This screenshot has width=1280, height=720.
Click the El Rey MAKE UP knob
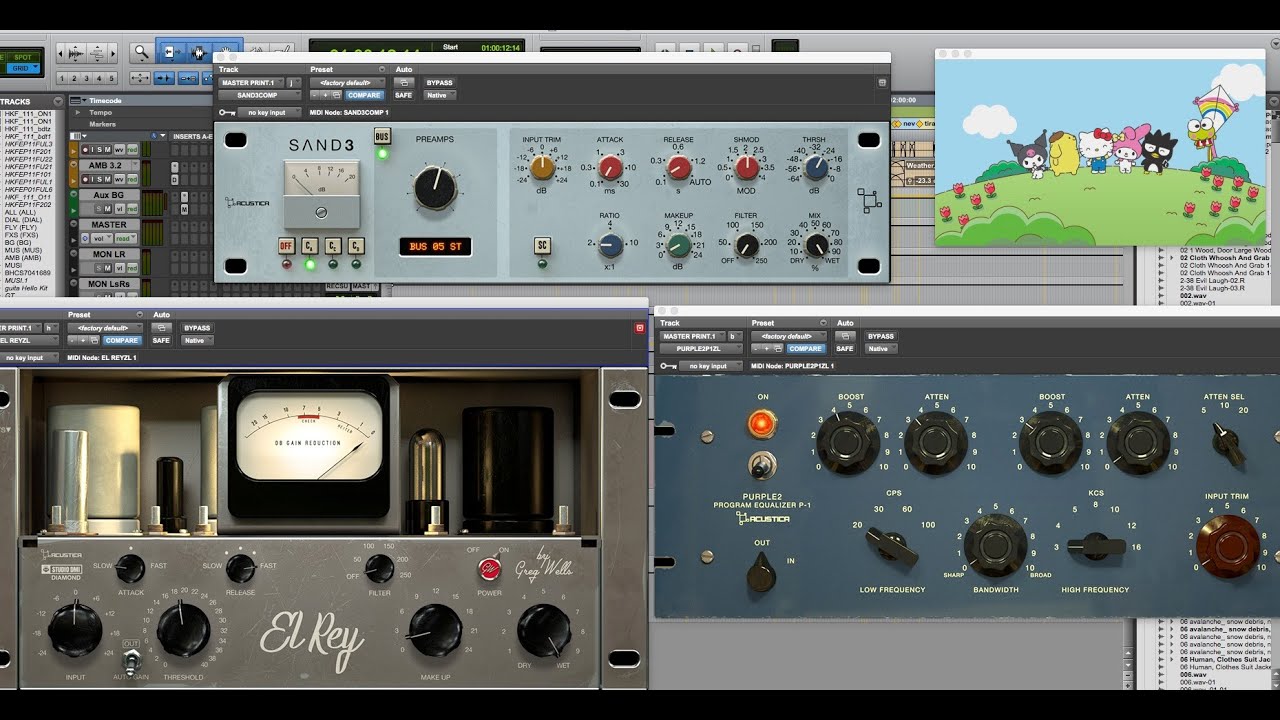436,630
